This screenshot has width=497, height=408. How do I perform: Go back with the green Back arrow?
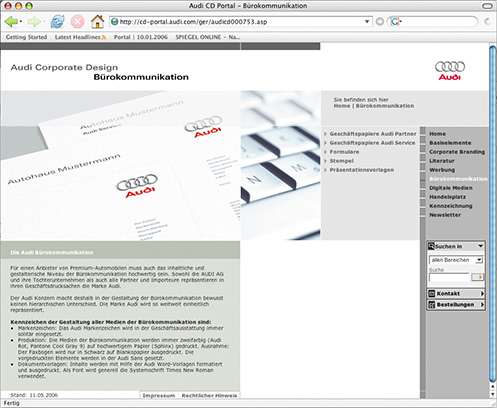[x=11, y=22]
